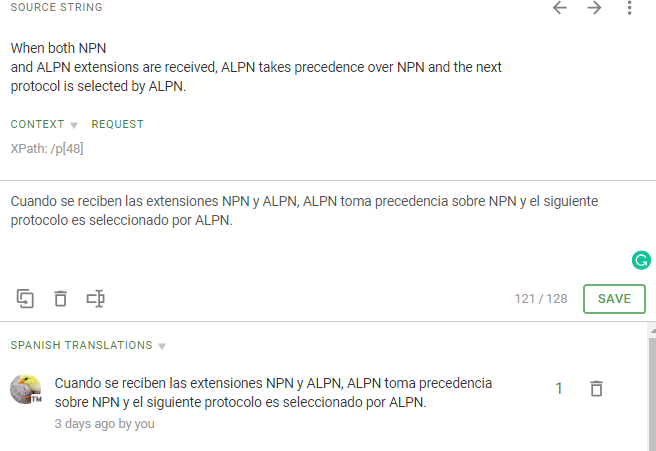The image size is (656, 451).
Task: Select the suggested translation by you
Action: (x=273, y=392)
